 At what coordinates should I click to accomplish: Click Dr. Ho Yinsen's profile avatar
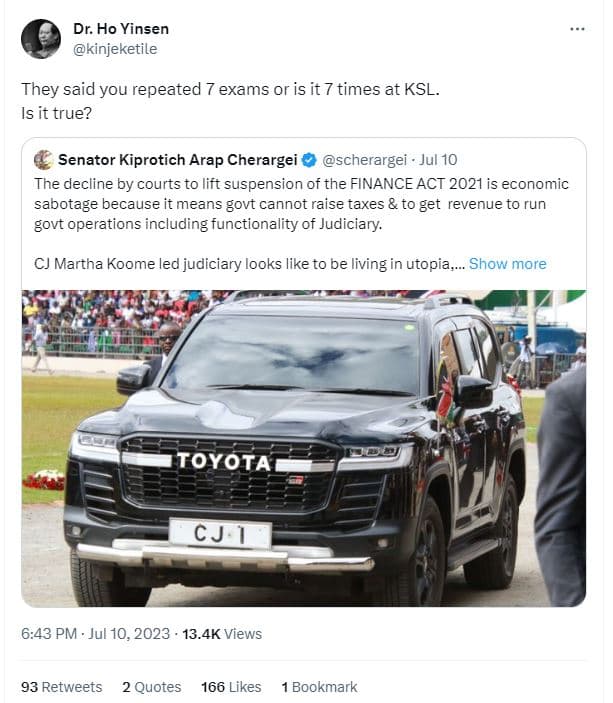[41, 38]
